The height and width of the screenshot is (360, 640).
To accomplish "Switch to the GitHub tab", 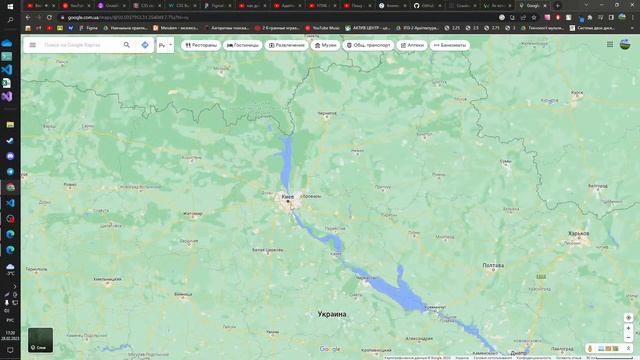I will (x=427, y=6).
